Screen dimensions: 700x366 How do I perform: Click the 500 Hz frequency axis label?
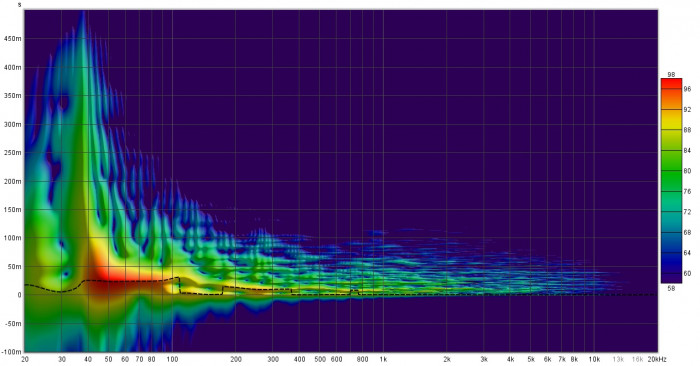320,359
